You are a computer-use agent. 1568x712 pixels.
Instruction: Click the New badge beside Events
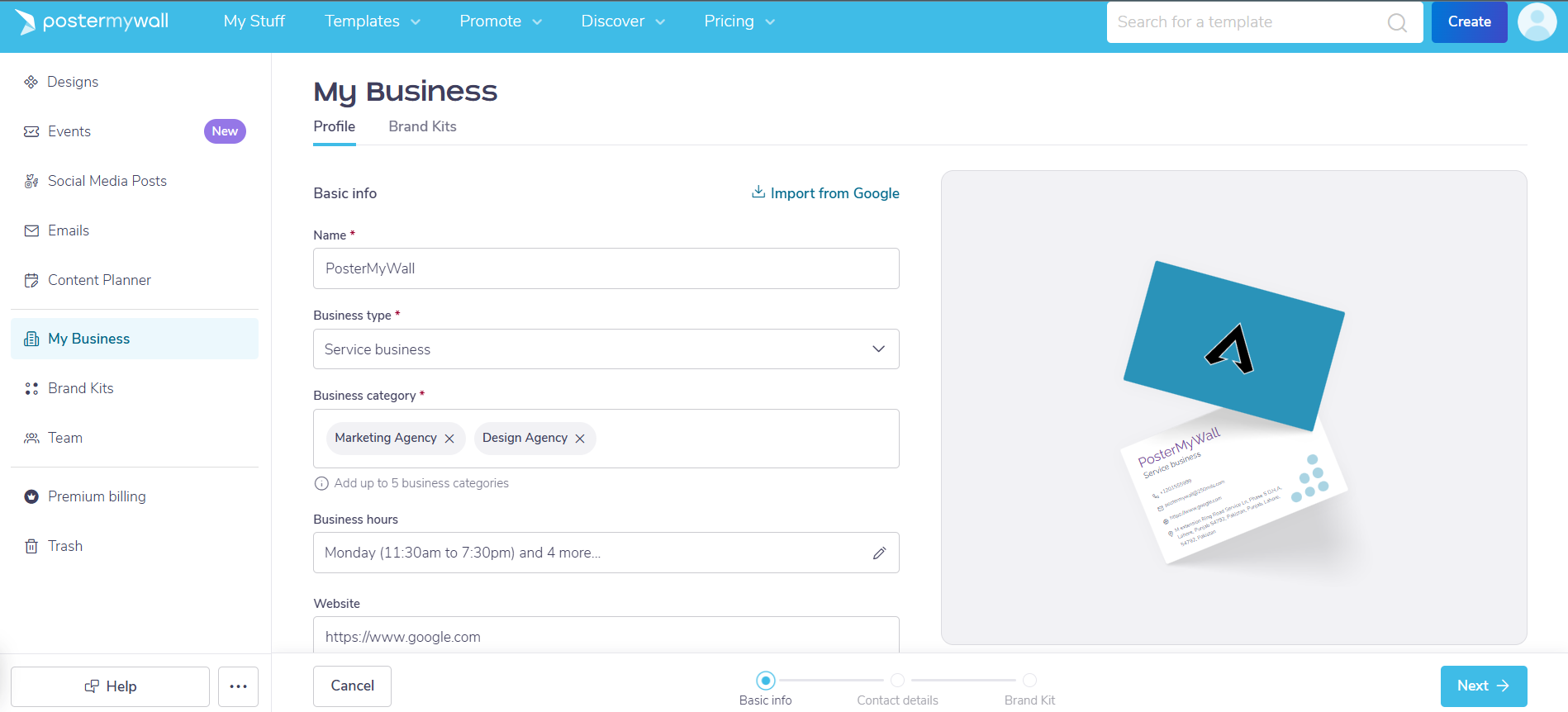point(225,131)
